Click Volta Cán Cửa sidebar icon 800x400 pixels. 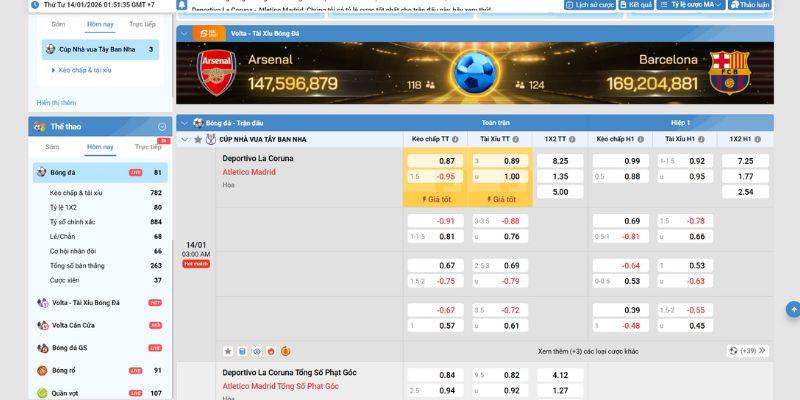pos(43,325)
